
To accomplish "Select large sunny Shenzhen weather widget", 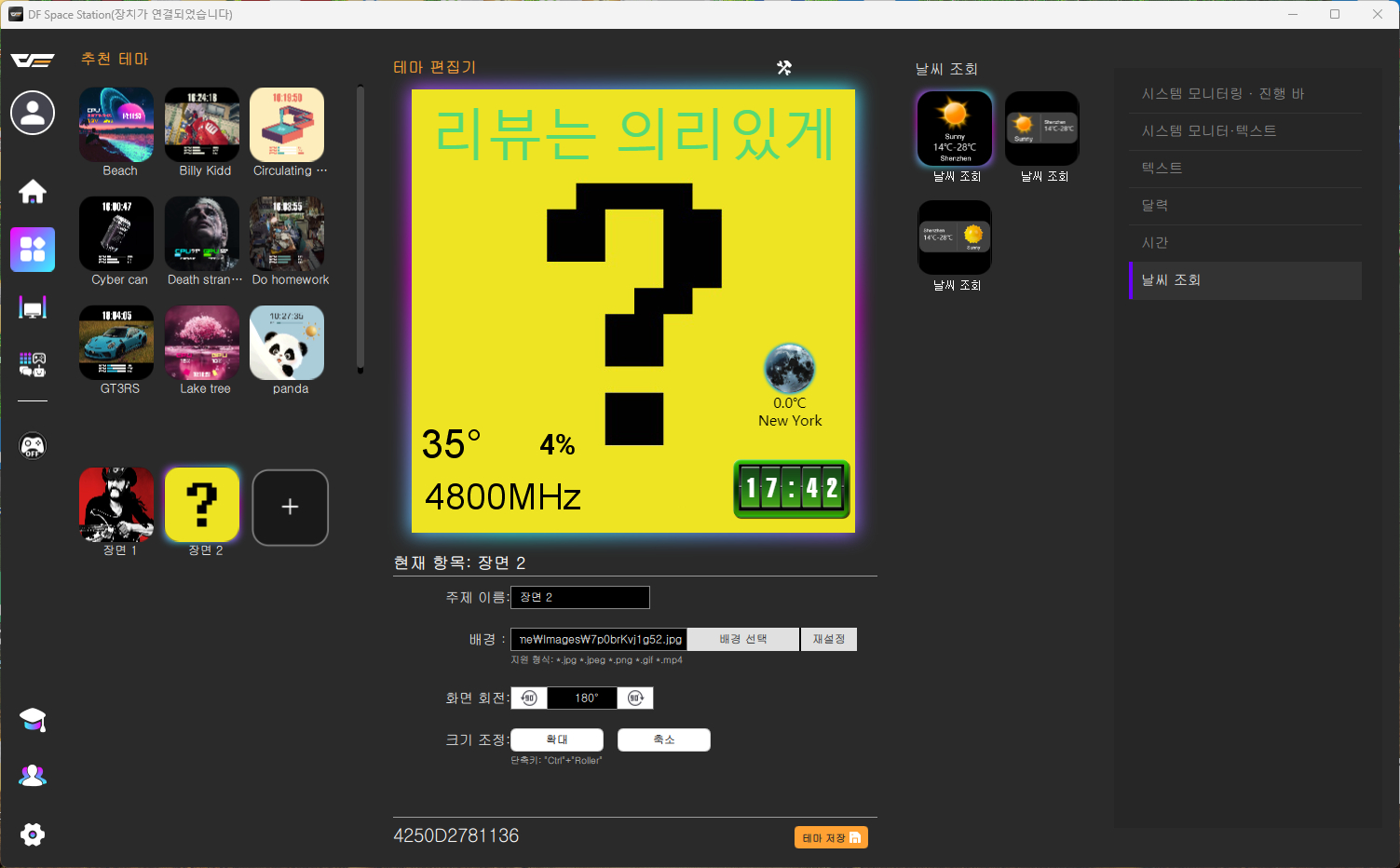I will pos(955,129).
